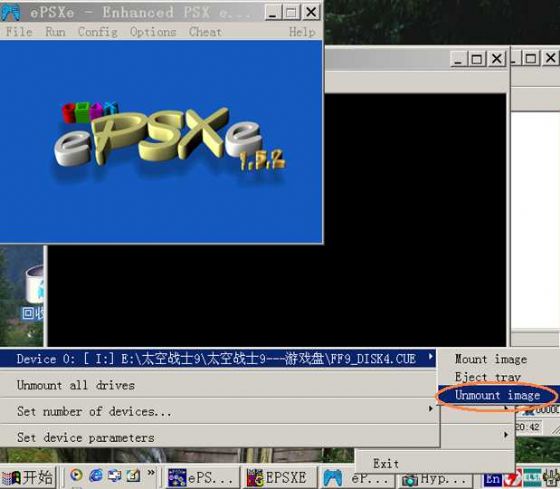560x489 pixels.
Task: Switch to the eP... gamepad taskbar button
Action: (358, 479)
